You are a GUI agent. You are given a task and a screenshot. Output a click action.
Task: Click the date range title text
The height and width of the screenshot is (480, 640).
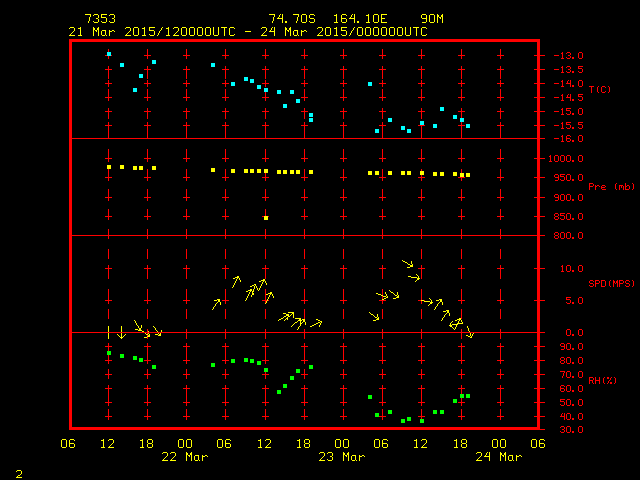pos(248,31)
